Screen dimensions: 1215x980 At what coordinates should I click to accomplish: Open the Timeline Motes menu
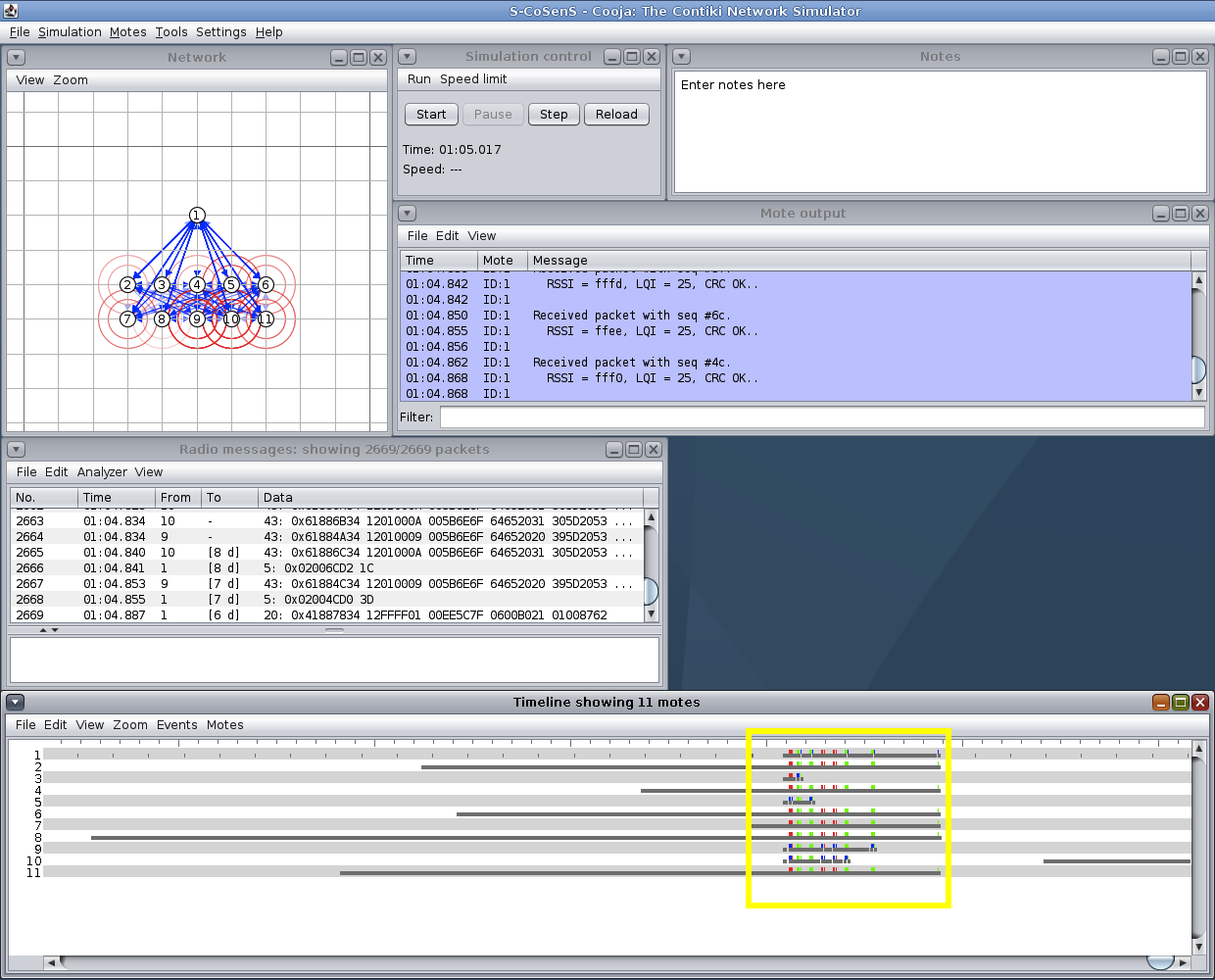(225, 725)
